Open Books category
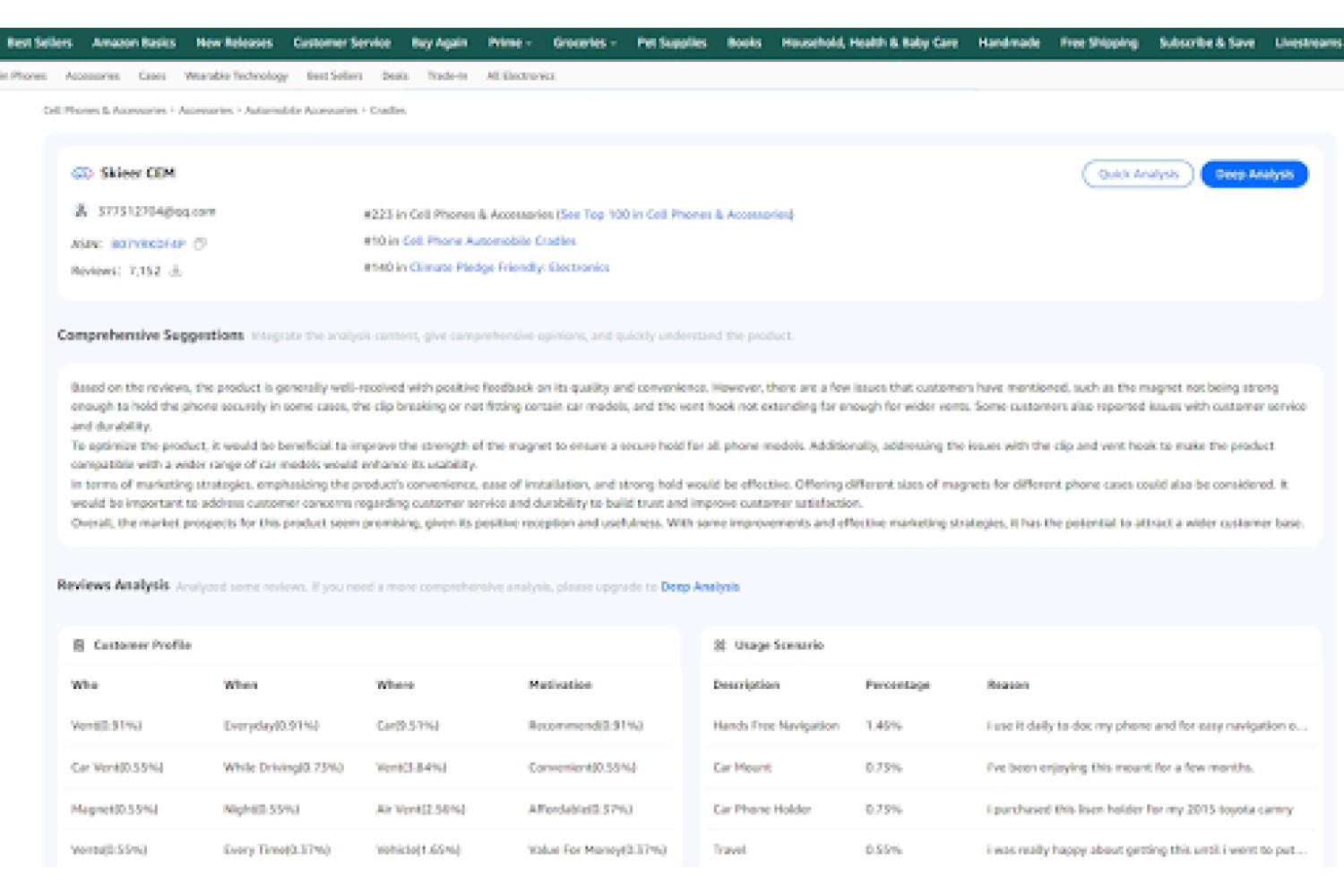The height and width of the screenshot is (896, 1344). 744,42
